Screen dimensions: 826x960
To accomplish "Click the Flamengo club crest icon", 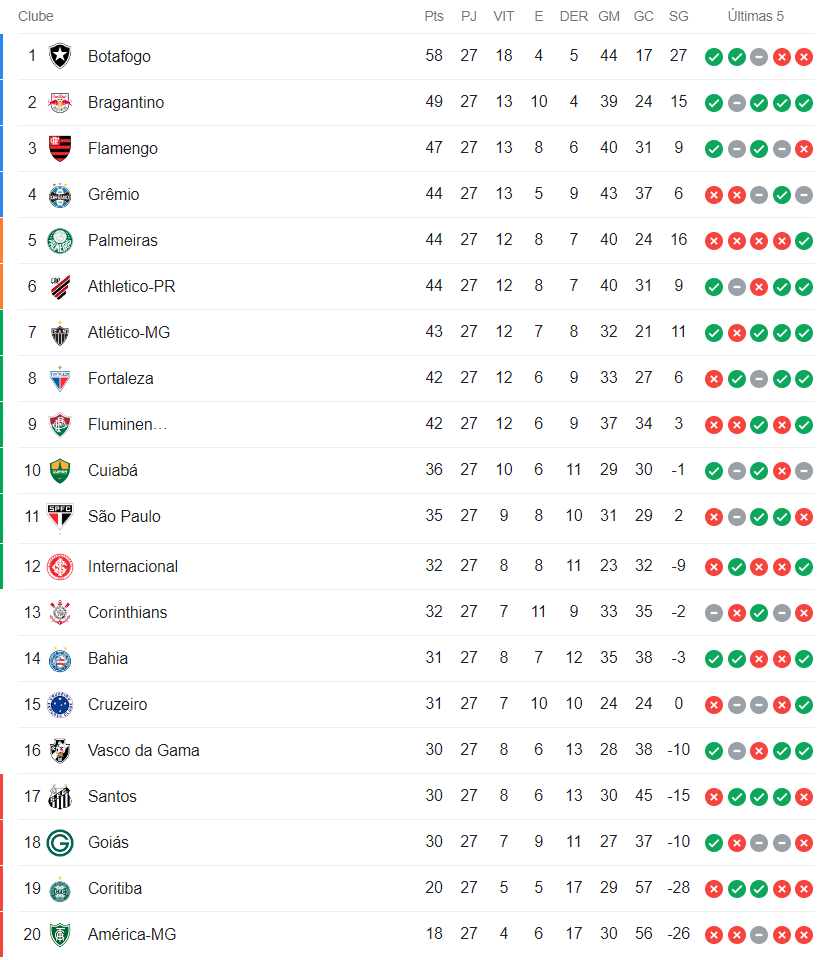I will click(x=60, y=148).
